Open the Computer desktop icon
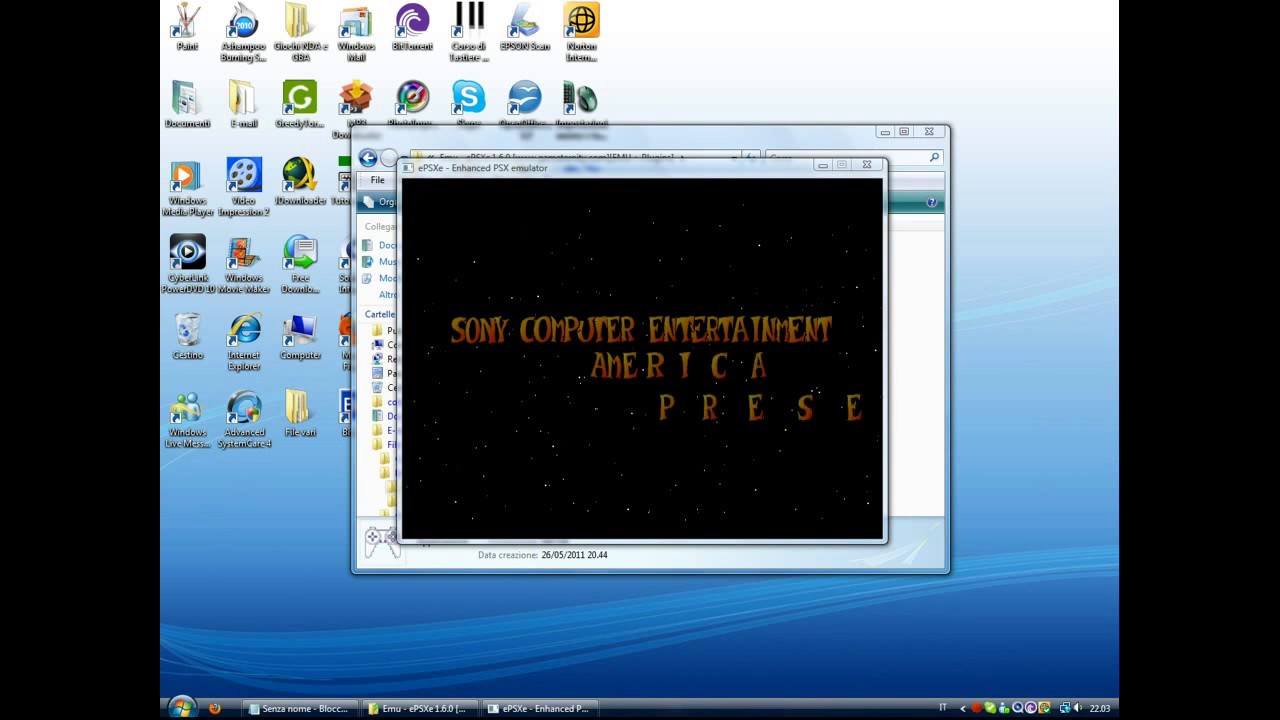Screen dimensions: 1280x720 tap(299, 337)
